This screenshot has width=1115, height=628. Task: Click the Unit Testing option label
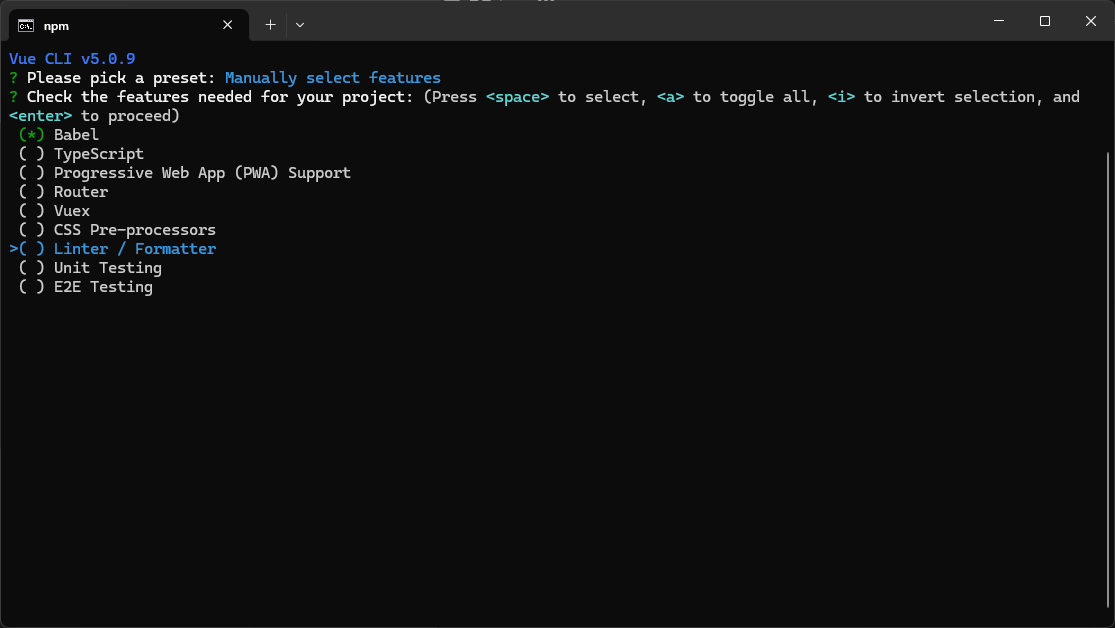click(x=107, y=268)
